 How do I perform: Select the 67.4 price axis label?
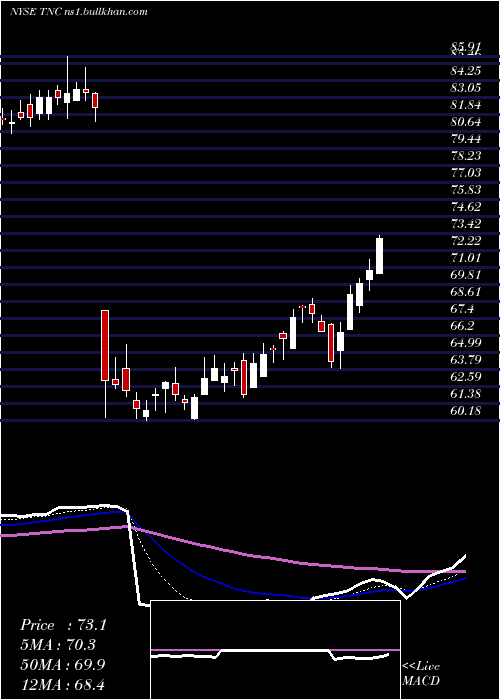coord(462,308)
